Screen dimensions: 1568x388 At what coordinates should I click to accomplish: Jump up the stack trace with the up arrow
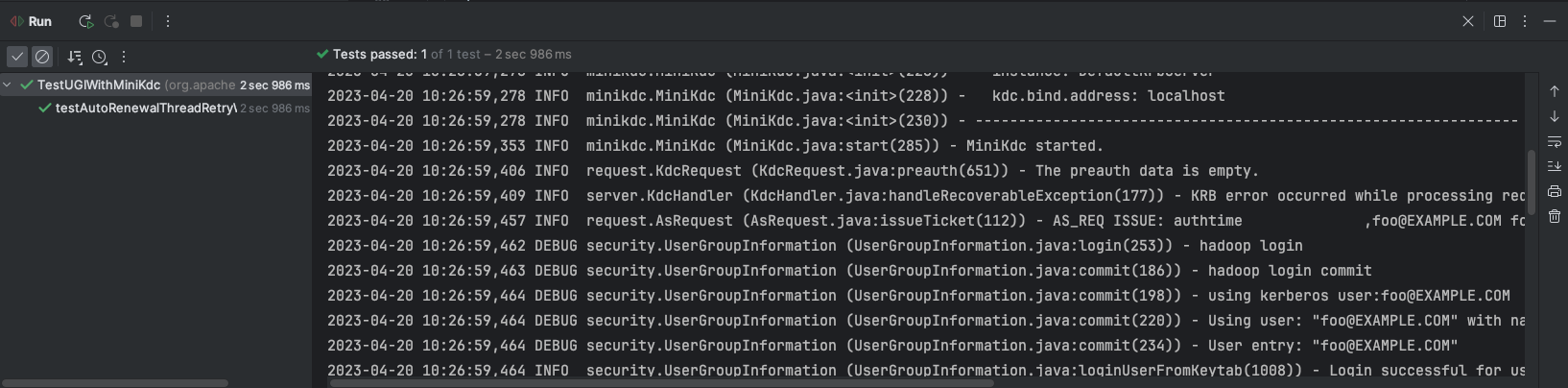(1554, 91)
